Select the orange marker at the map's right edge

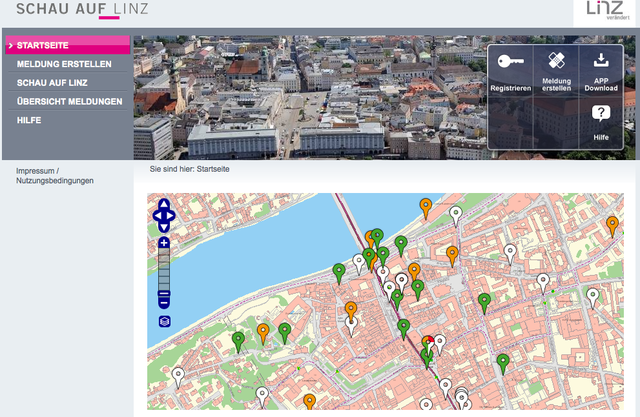point(612,225)
